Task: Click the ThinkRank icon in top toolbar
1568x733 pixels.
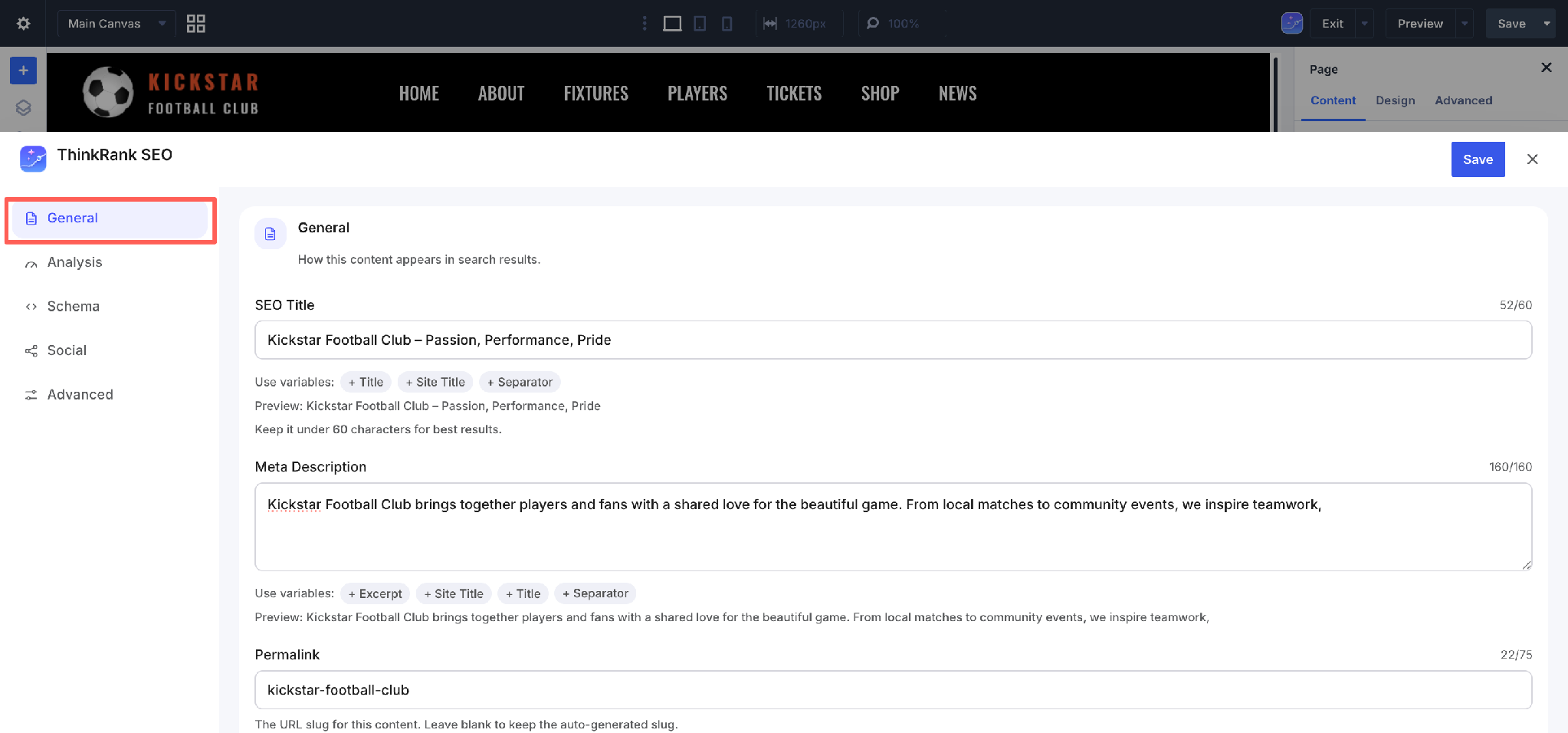Action: pyautogui.click(x=1292, y=23)
